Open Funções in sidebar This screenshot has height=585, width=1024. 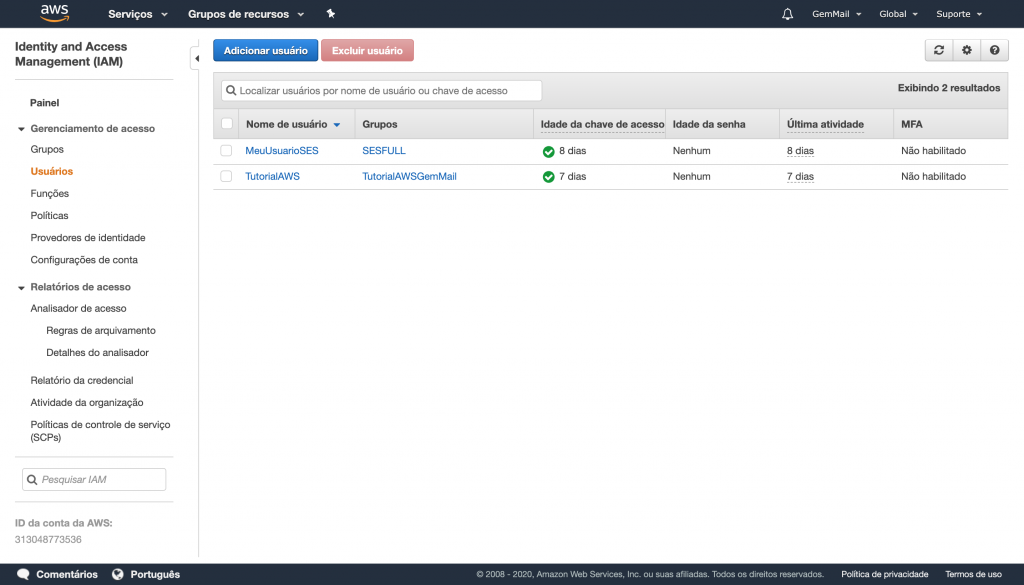50,193
